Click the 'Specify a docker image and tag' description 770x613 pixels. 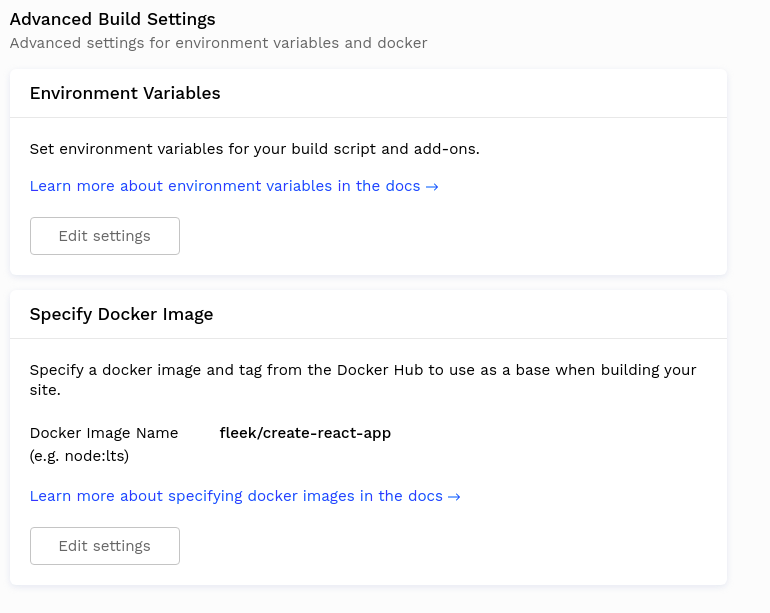(x=362, y=370)
